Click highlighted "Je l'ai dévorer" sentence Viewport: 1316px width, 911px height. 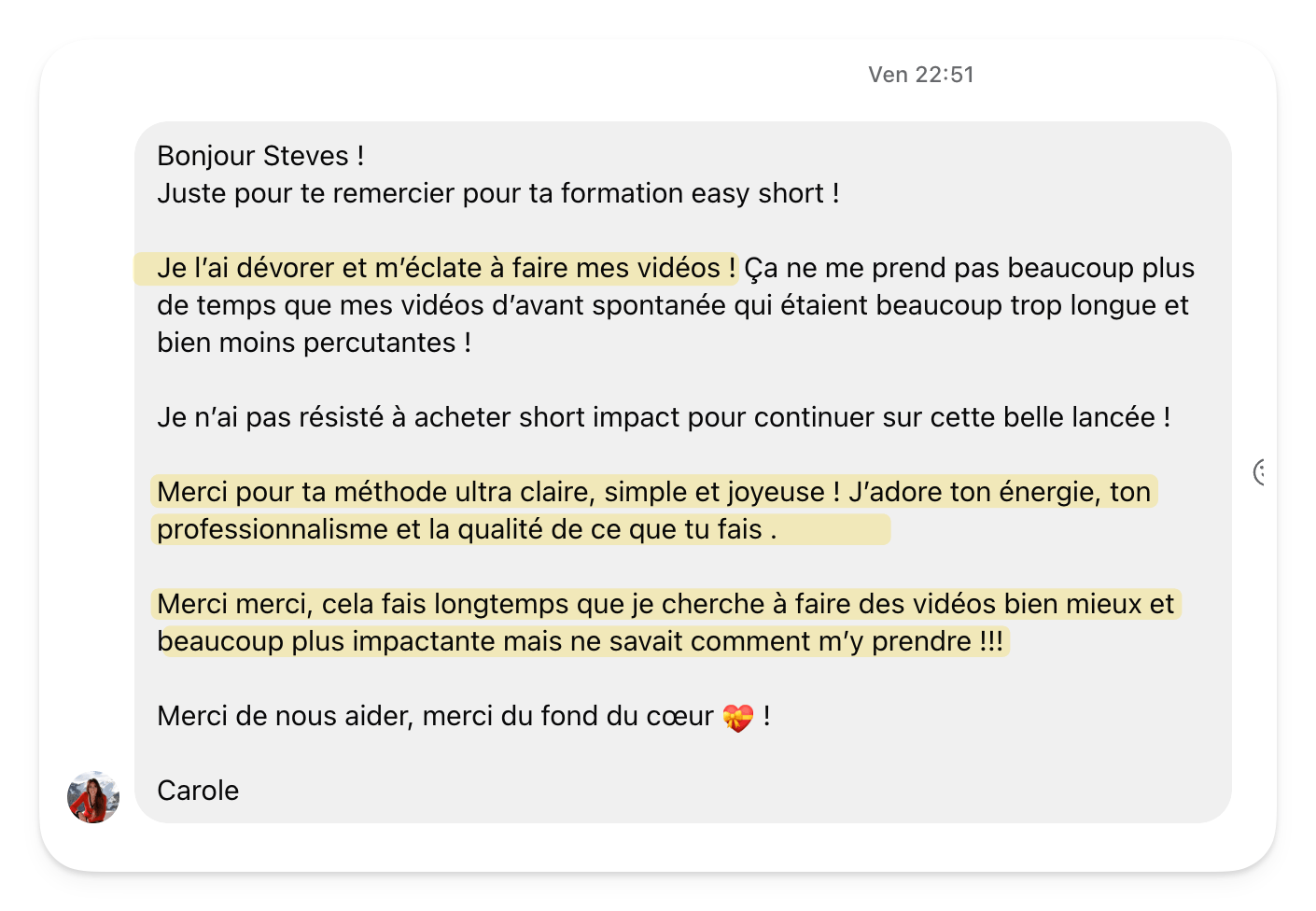tap(446, 269)
